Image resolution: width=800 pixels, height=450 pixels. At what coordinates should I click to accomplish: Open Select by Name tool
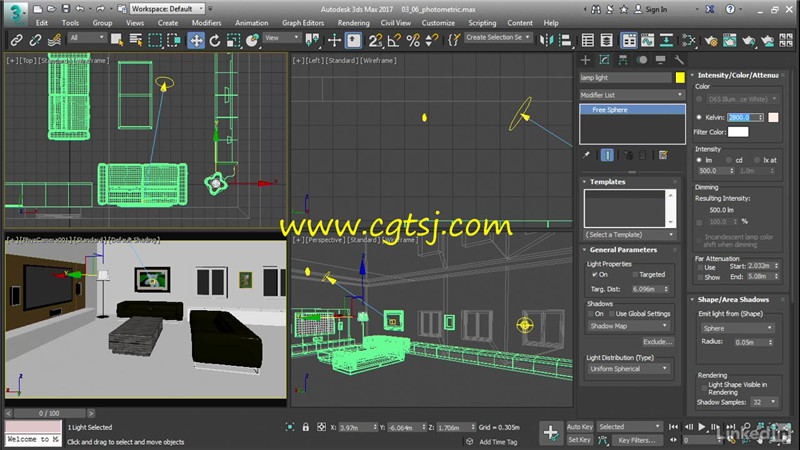[136, 40]
